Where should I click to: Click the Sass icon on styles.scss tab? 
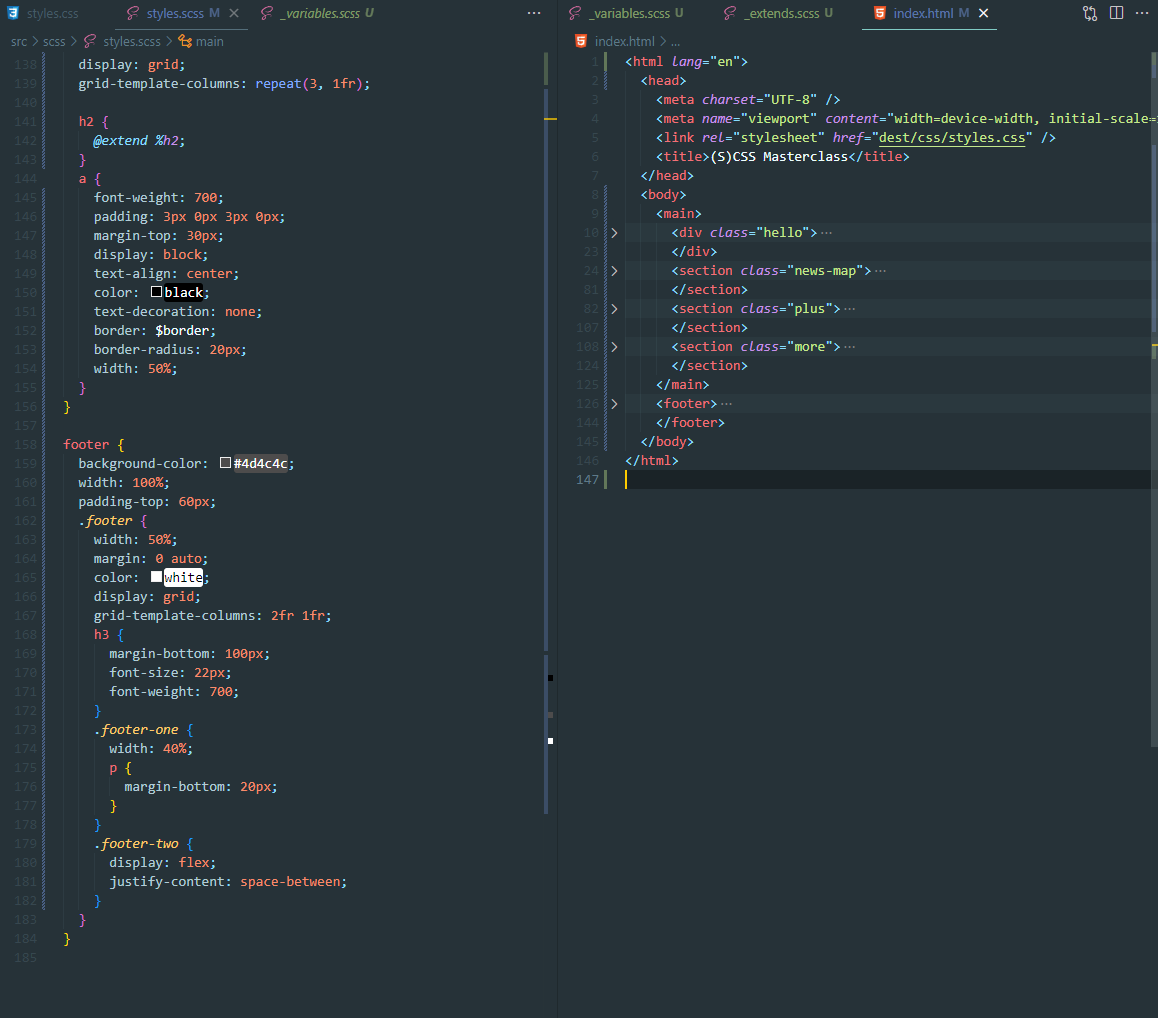coord(133,13)
